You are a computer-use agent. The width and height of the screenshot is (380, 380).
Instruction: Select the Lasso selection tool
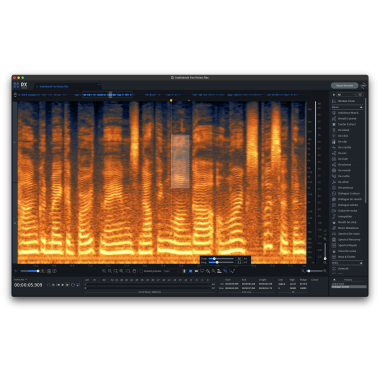(x=202, y=271)
